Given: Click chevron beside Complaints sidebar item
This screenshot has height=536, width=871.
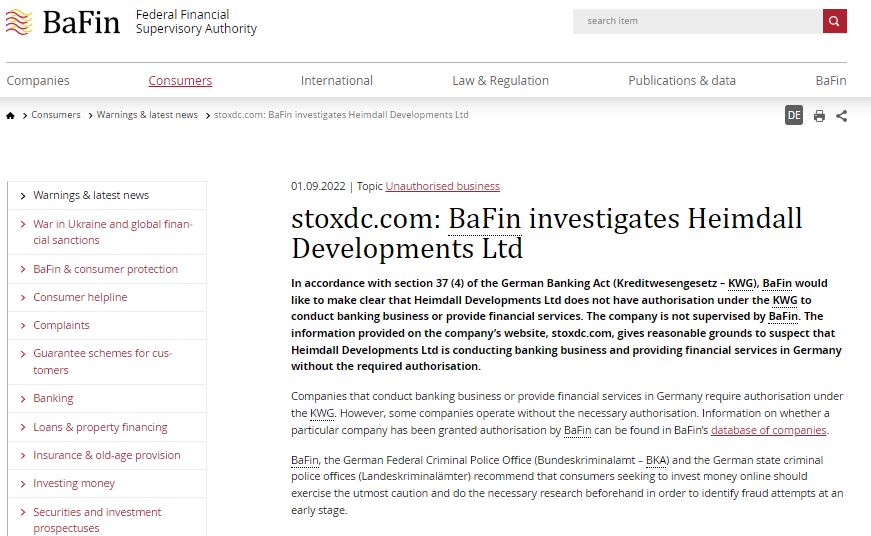Looking at the screenshot, I should click(x=23, y=325).
